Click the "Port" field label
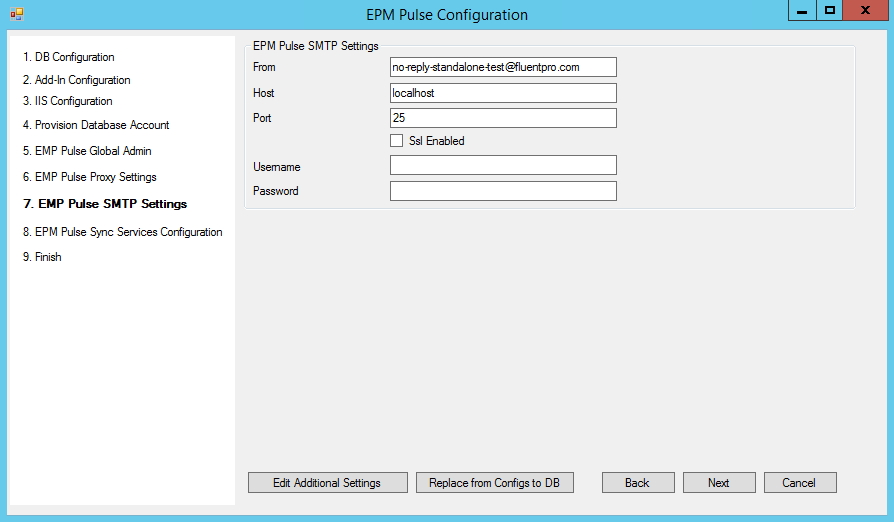Viewport: 894px width, 522px height. [262, 118]
